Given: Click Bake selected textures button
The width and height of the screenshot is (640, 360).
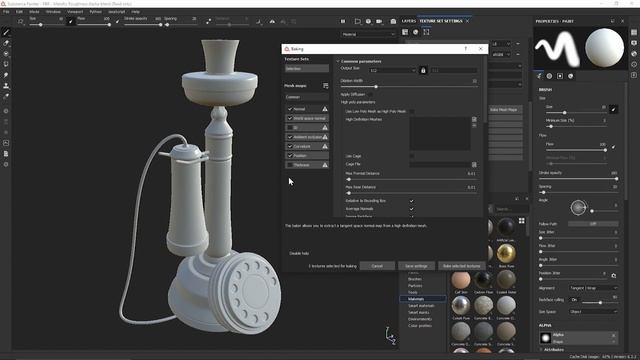Looking at the screenshot, I should 461,266.
